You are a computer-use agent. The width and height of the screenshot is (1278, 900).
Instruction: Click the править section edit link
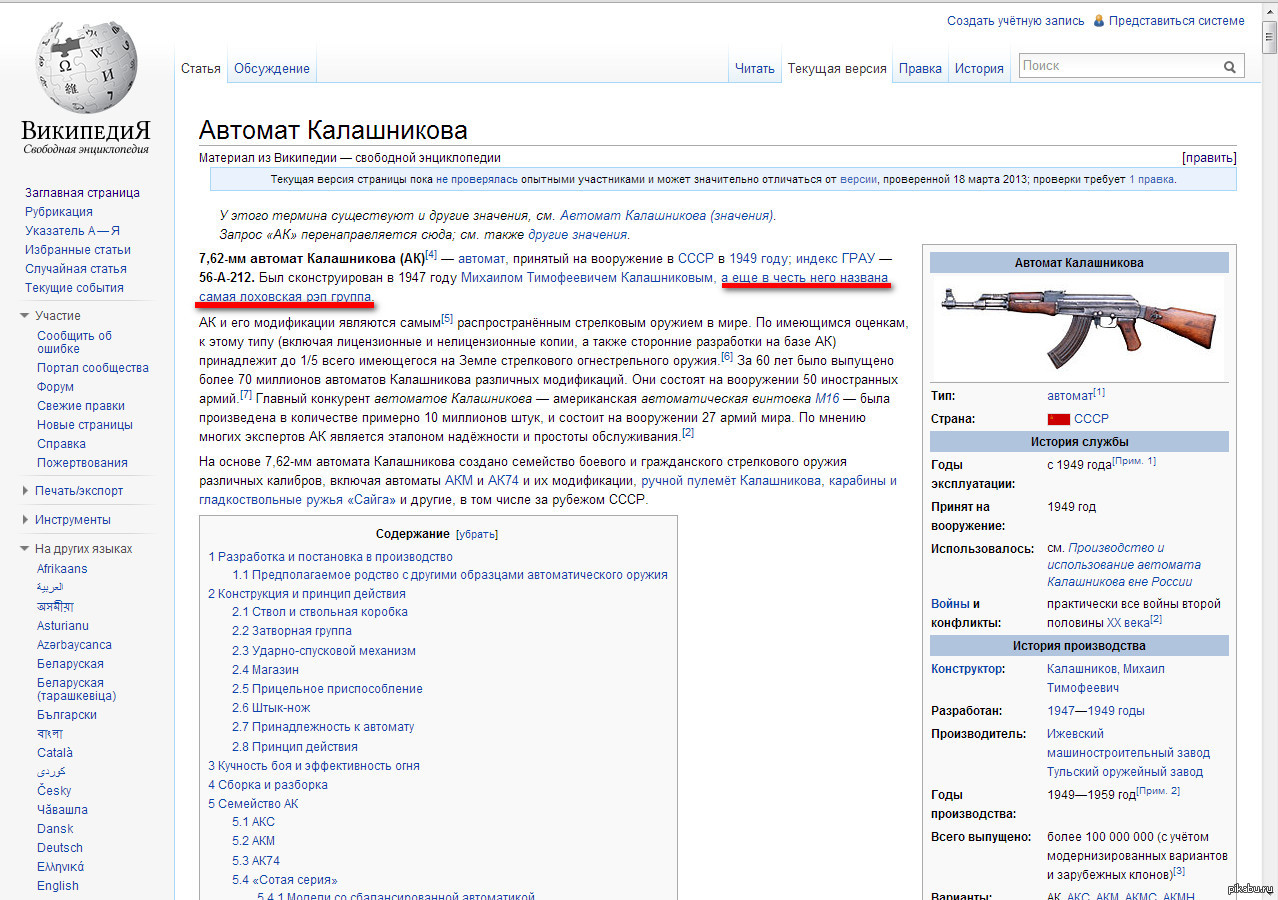1208,158
